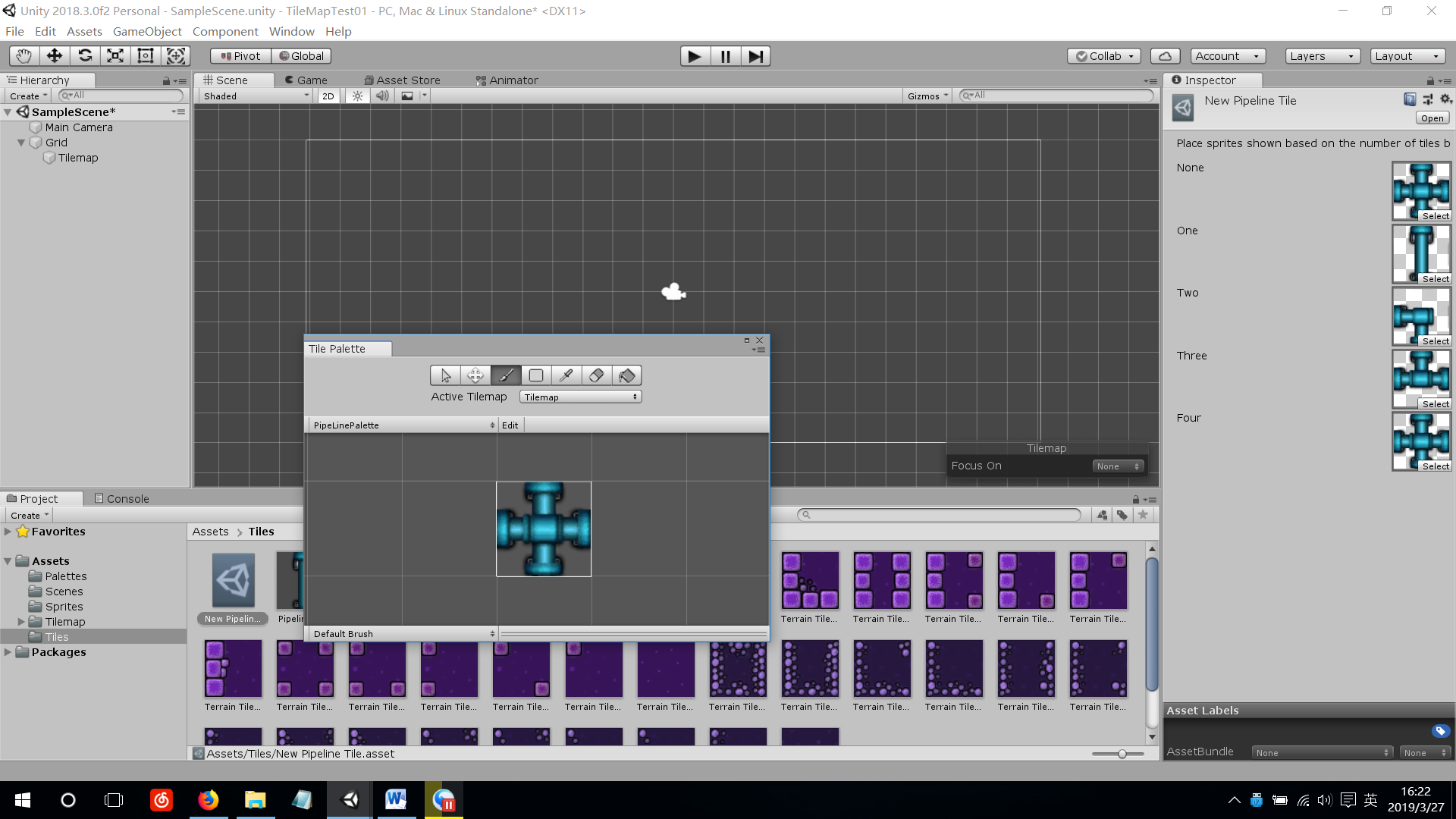
Task: Click the Open button in Inspector
Action: [1432, 118]
